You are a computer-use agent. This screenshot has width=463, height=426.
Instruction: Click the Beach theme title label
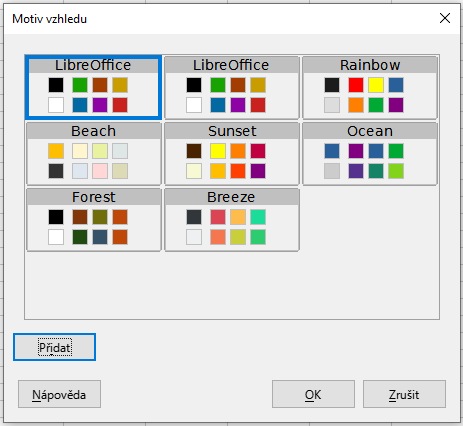(x=94, y=131)
